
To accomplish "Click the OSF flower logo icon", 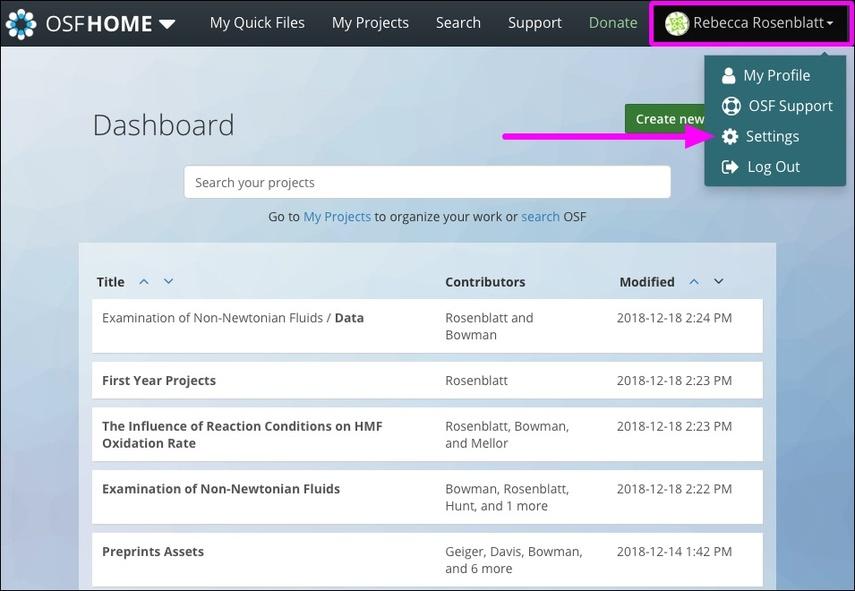I will pos(21,23).
